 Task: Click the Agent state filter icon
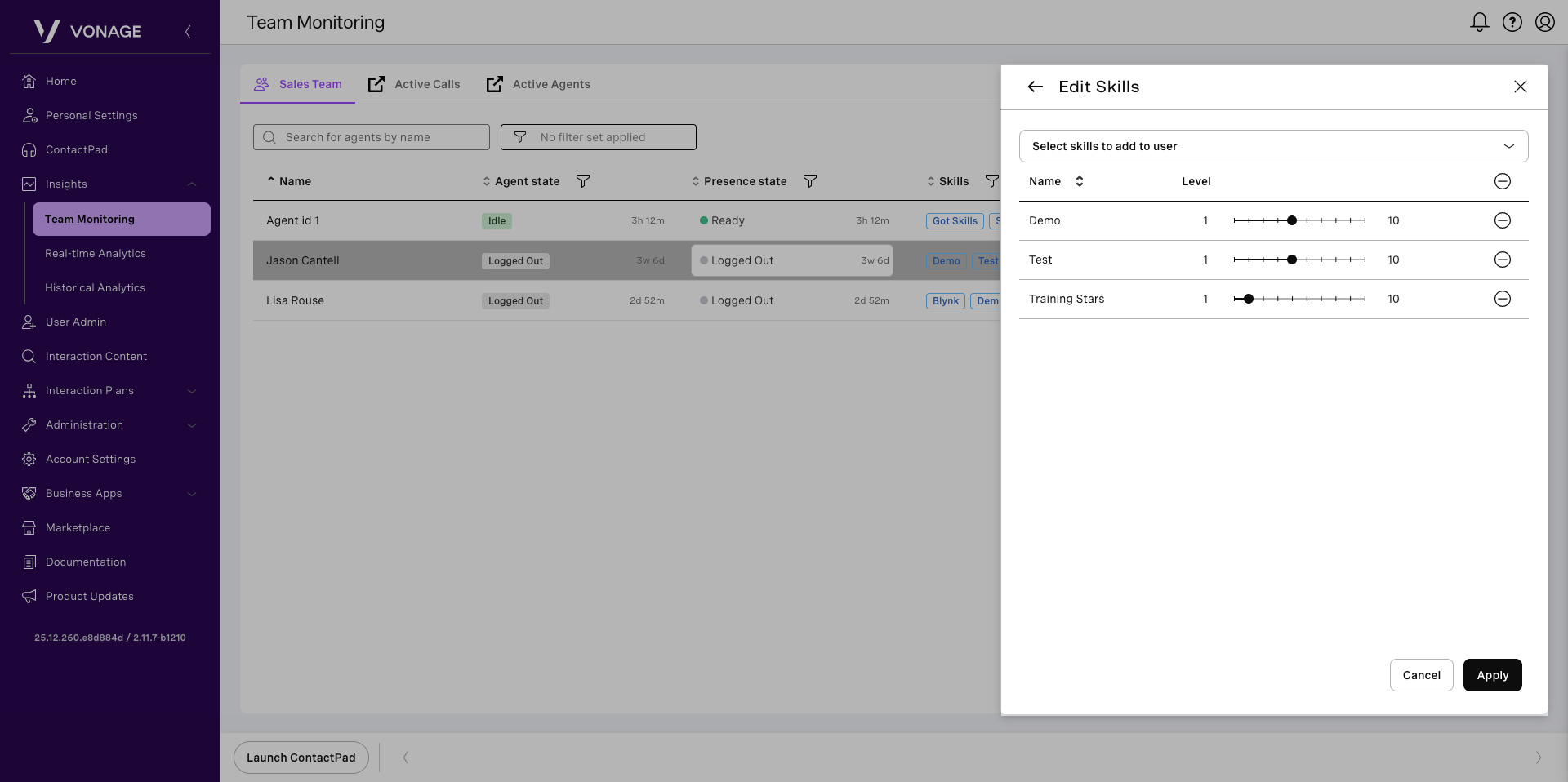(x=583, y=181)
